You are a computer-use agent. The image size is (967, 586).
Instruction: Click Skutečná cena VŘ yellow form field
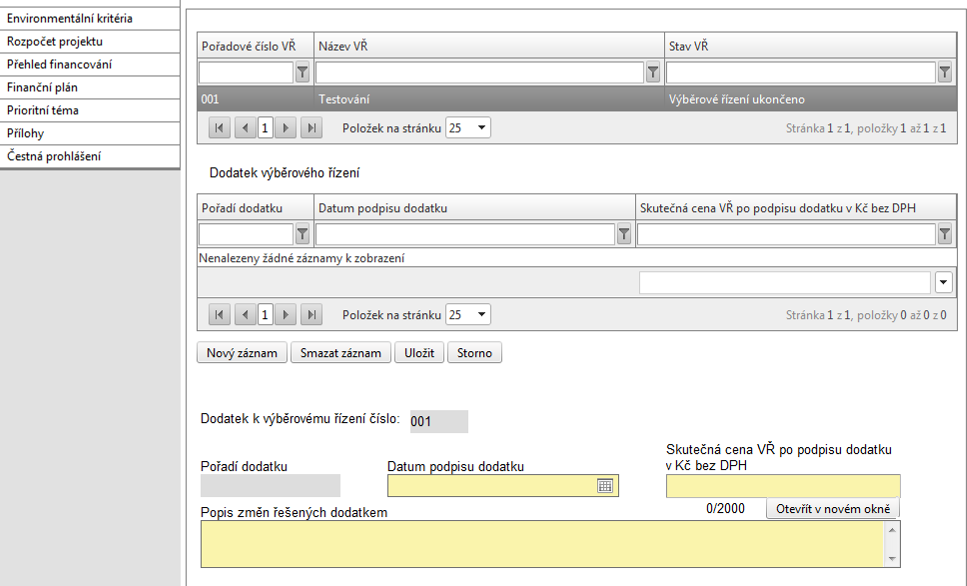pyautogui.click(x=783, y=486)
